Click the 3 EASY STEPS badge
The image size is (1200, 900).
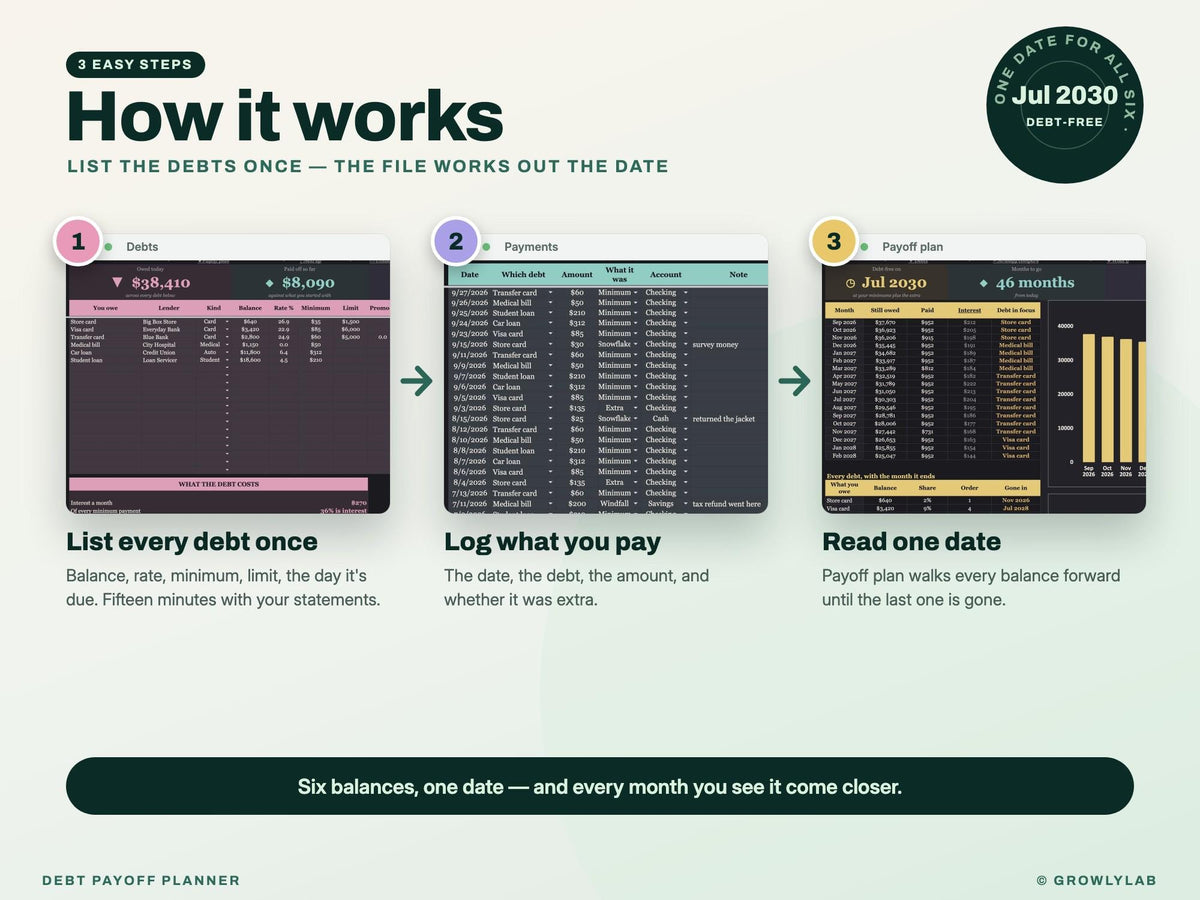point(135,65)
